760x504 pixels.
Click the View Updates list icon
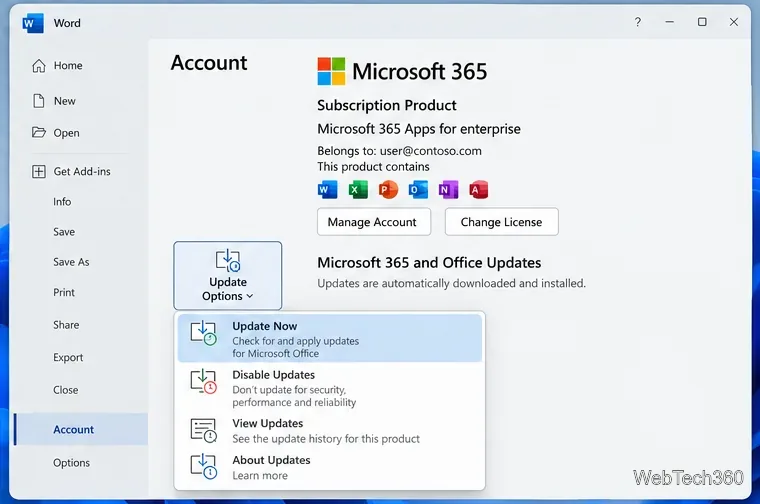tap(204, 430)
